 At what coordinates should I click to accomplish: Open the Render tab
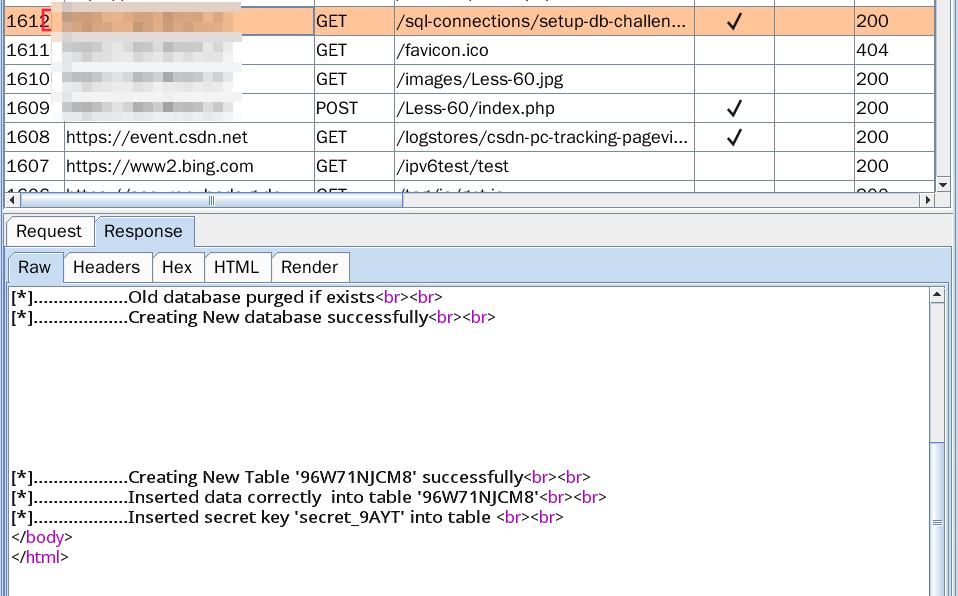[x=310, y=268]
